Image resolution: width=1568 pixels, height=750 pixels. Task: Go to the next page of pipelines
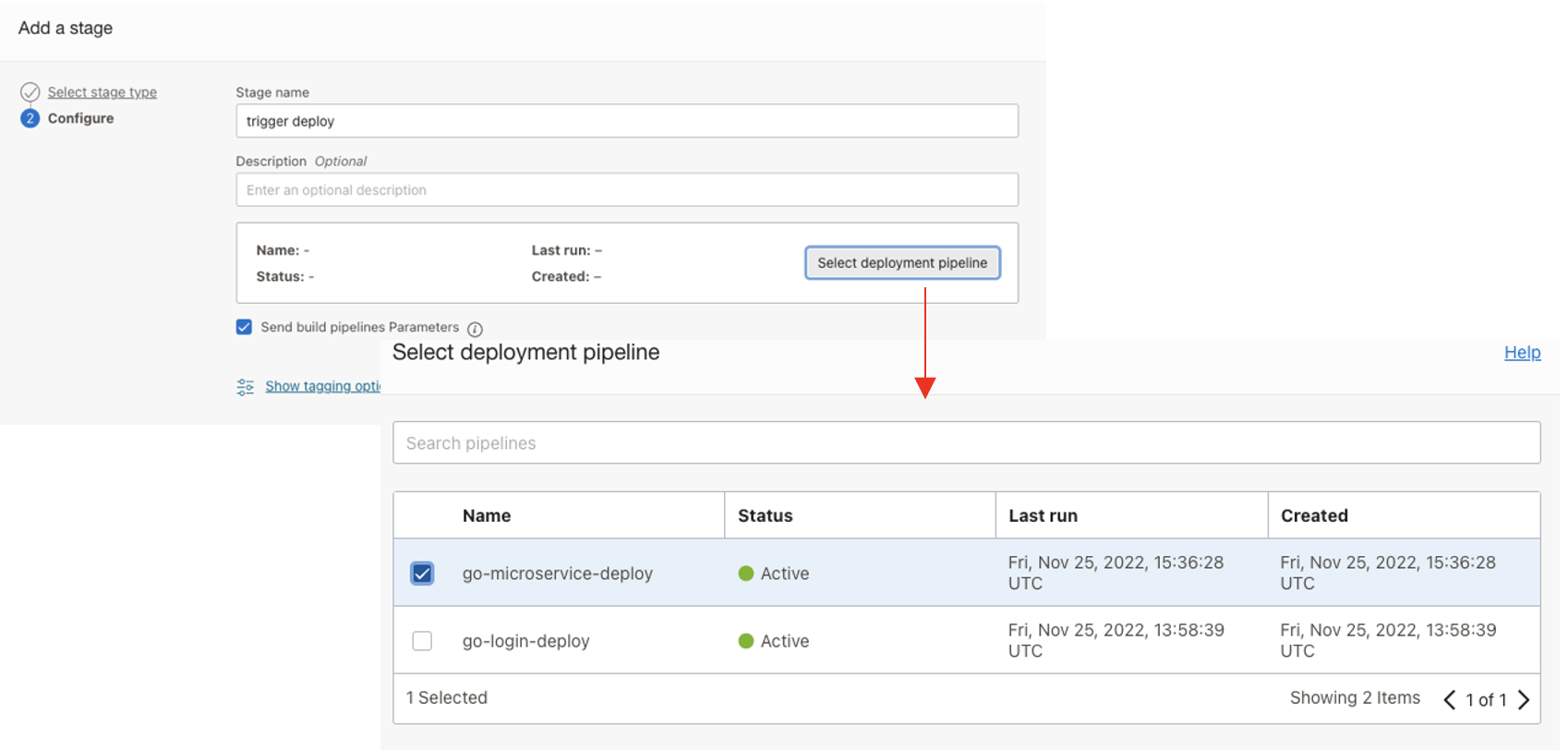pyautogui.click(x=1524, y=700)
